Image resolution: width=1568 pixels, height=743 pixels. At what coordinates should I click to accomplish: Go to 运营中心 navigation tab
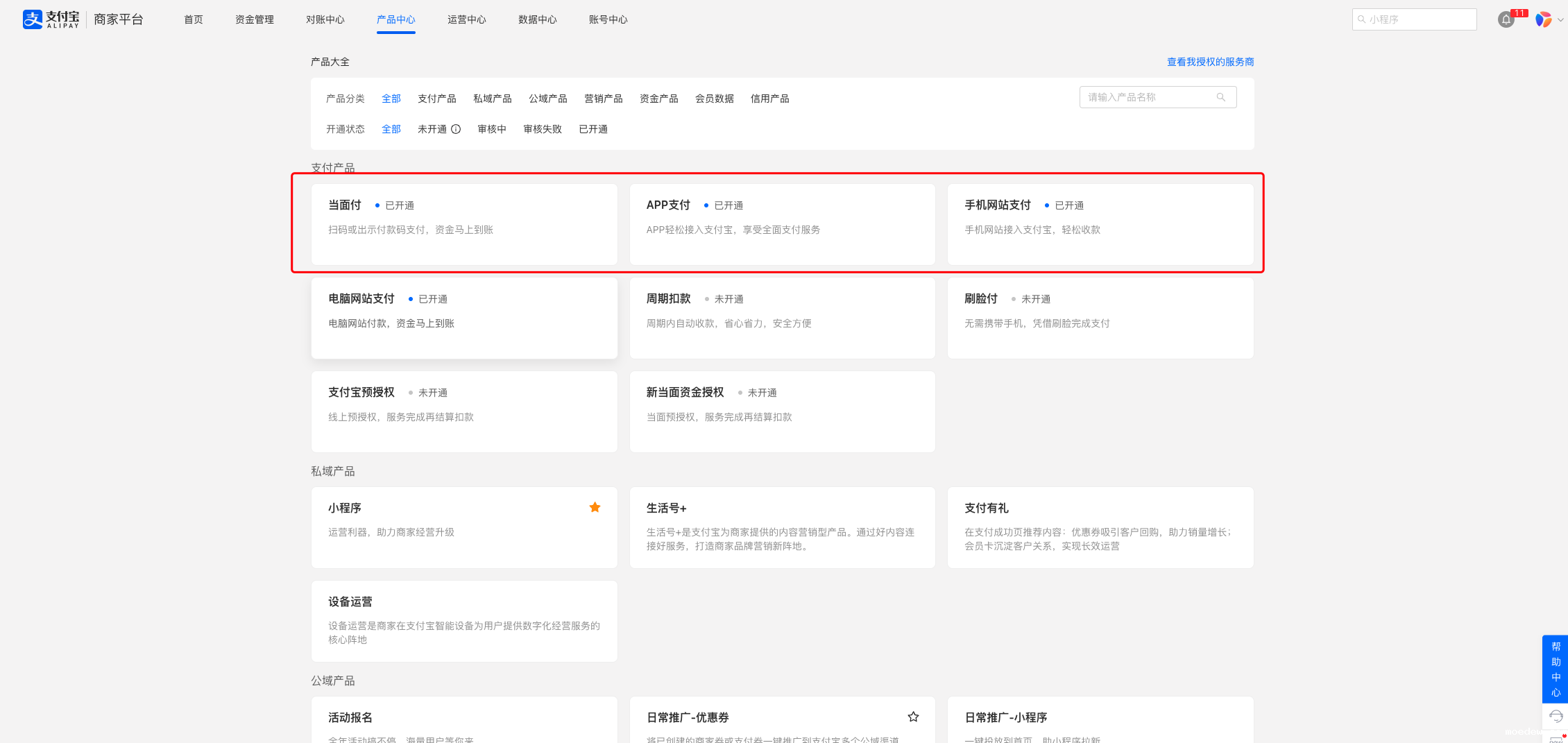pyautogui.click(x=466, y=19)
